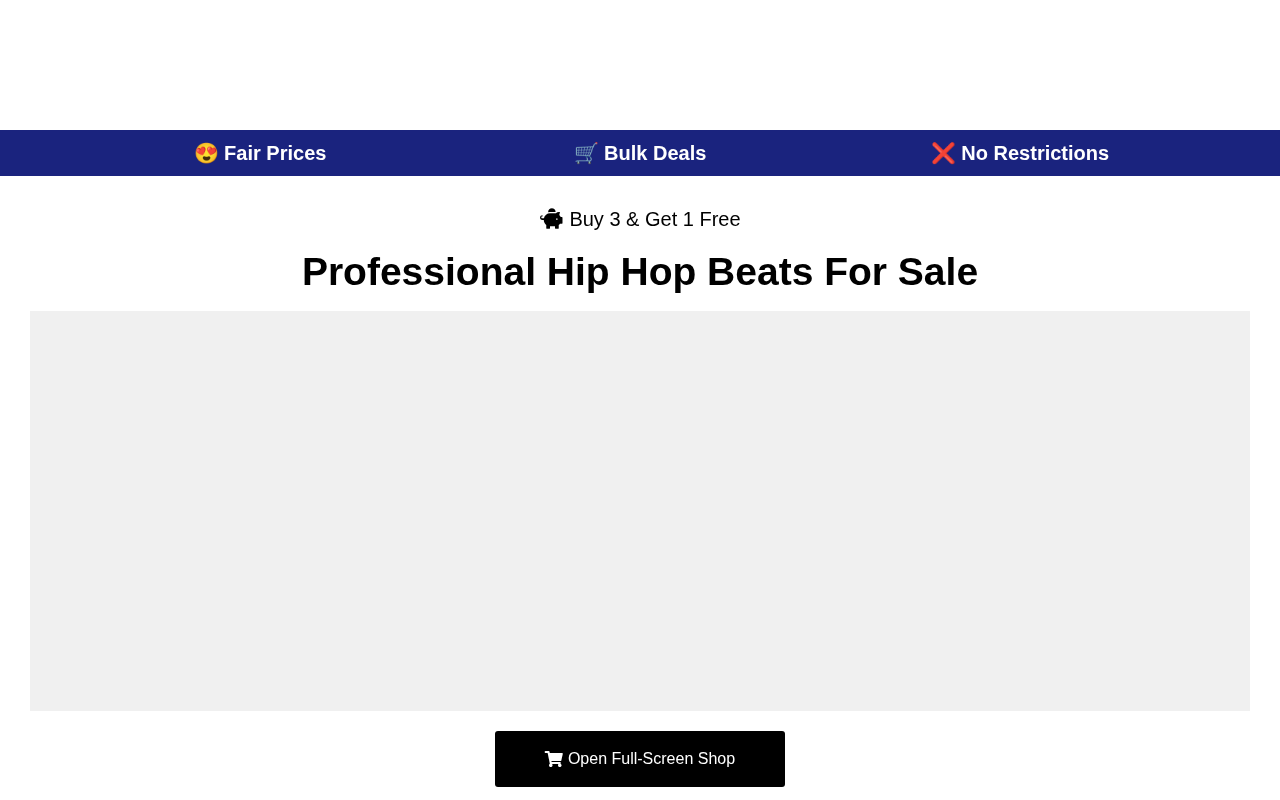The image size is (1280, 800).
Task: Click the Professional Hip Hop Beats For Sale heading
Action: tap(640, 272)
